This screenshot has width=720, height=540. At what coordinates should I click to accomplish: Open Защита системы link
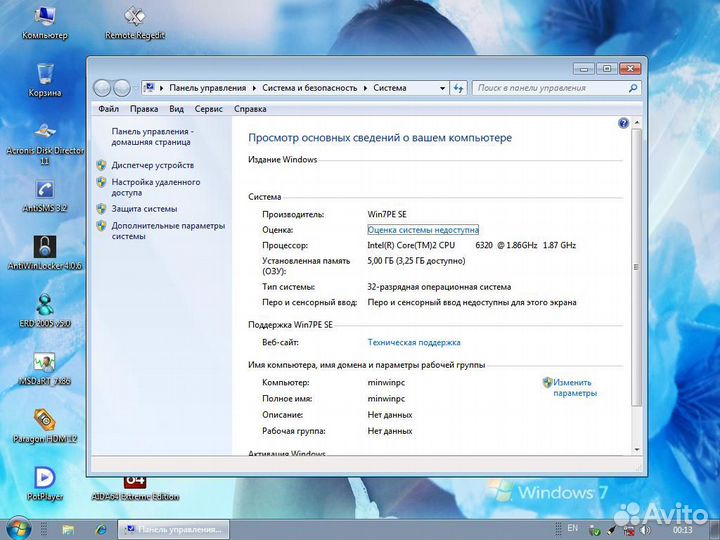click(x=144, y=208)
